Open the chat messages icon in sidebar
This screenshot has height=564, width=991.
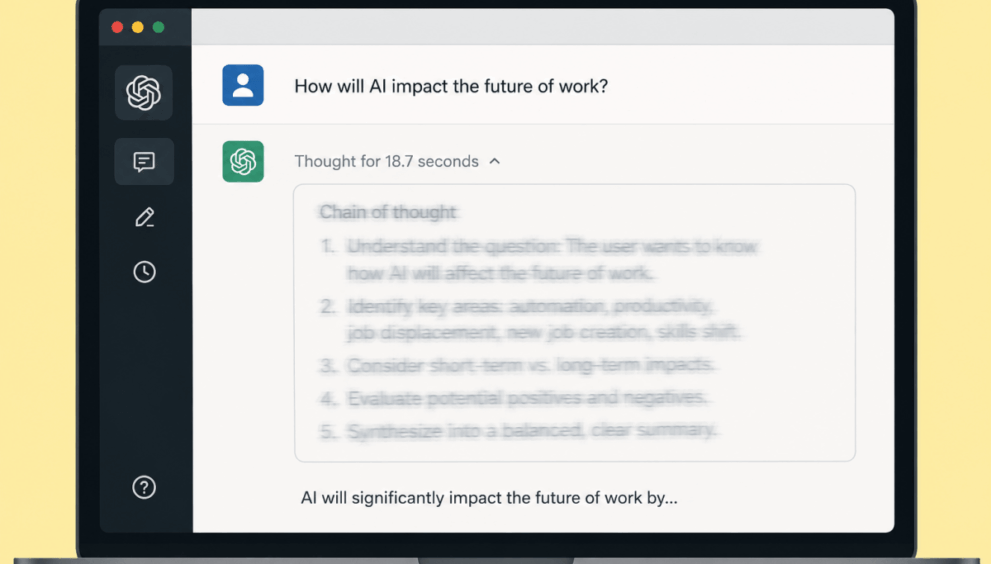coord(144,162)
